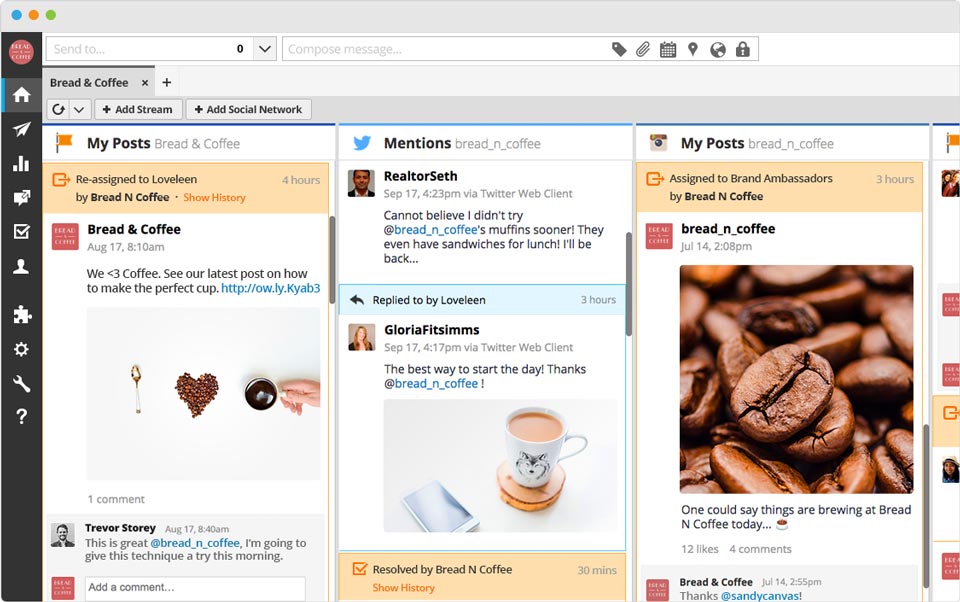Toggle the globe targeting icon
The image size is (960, 602).
coord(717,49)
